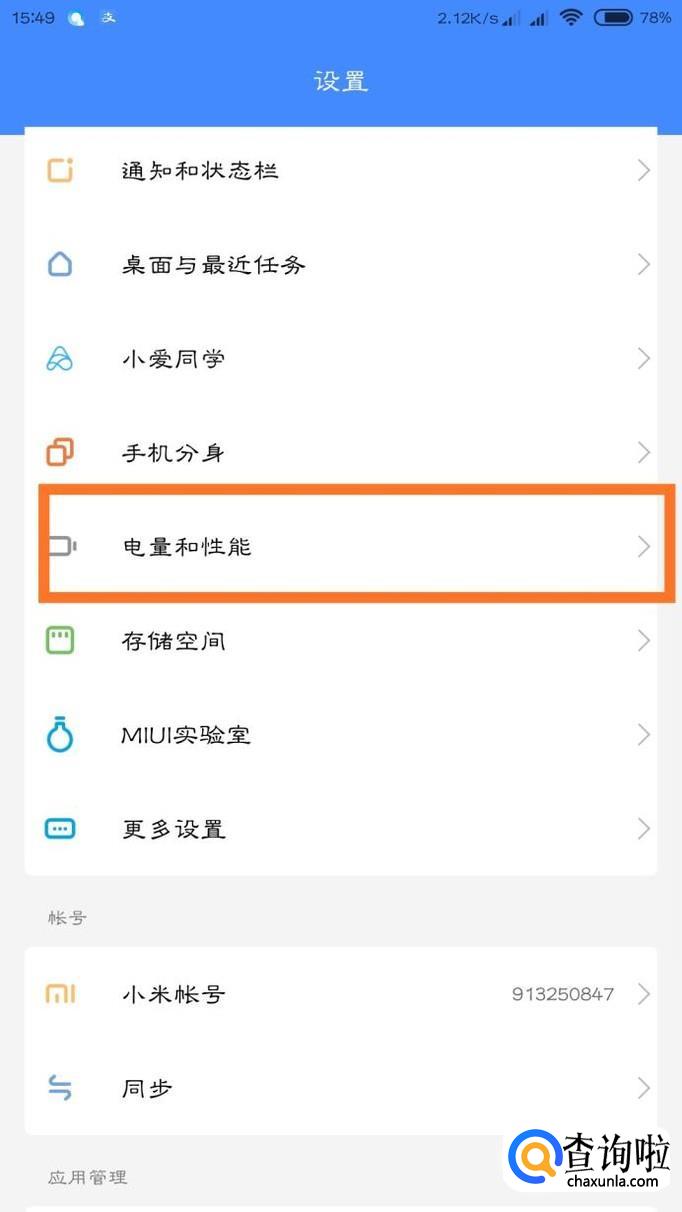Viewport: 682px width, 1212px height.
Task: Tap the Xiao Ai assistant icon
Action: click(60, 359)
